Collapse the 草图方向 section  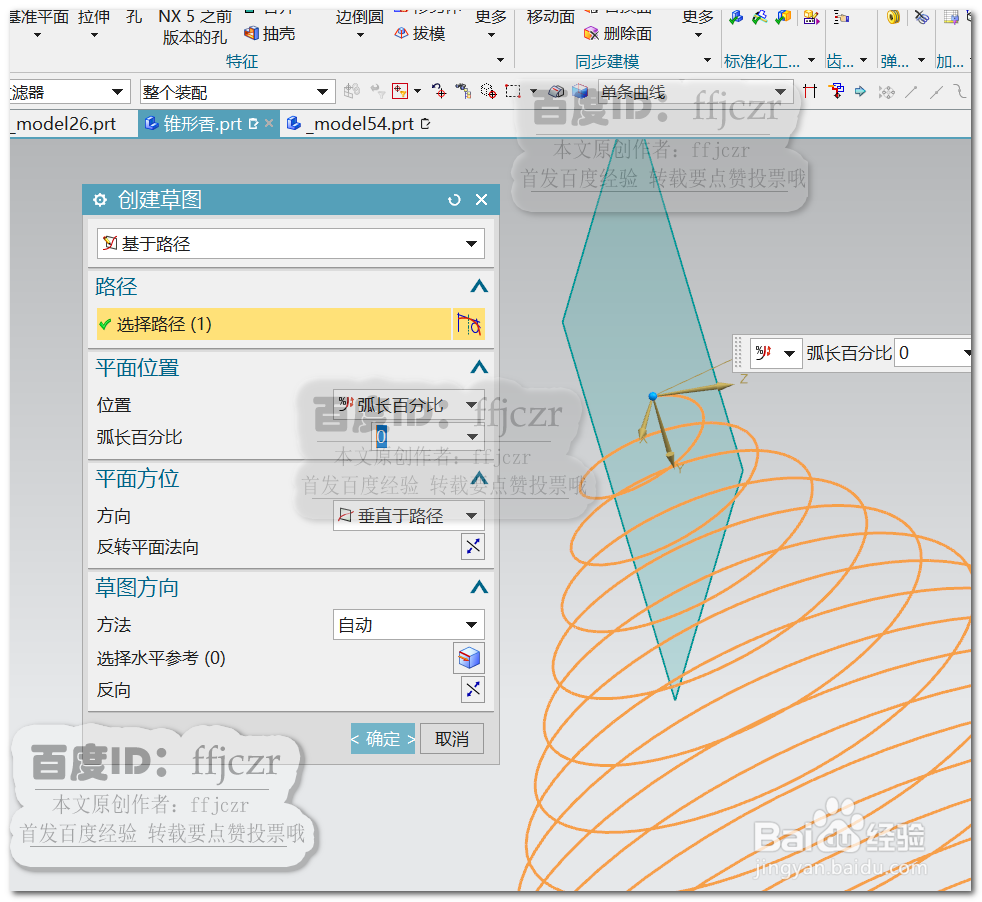[x=478, y=588]
